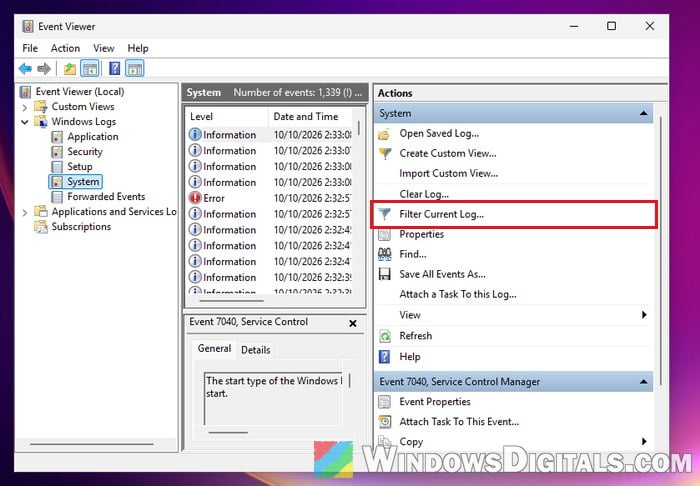Click Attach a Task To this Log...
The width and height of the screenshot is (700, 486).
[458, 295]
